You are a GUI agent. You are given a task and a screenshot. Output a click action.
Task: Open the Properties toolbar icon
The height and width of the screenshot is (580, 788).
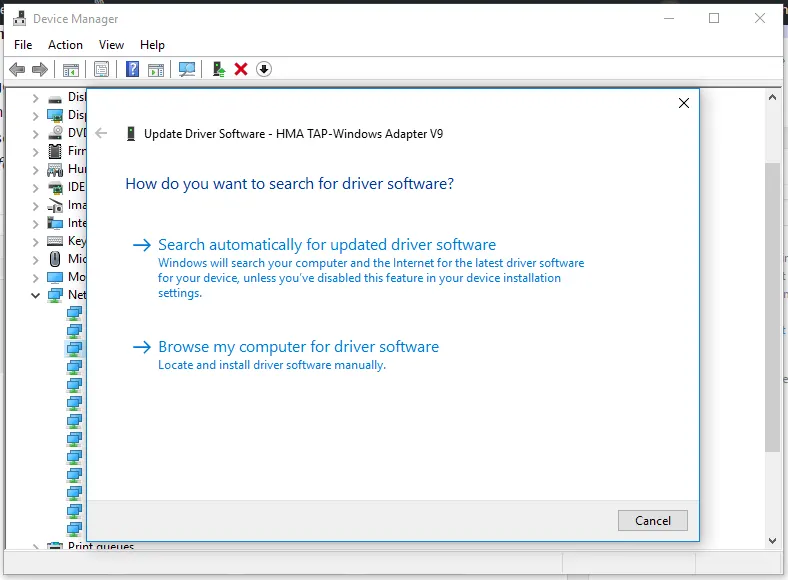[102, 69]
